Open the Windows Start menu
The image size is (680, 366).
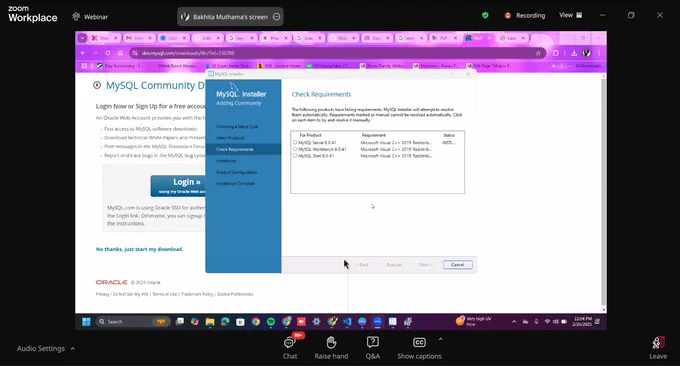86,321
